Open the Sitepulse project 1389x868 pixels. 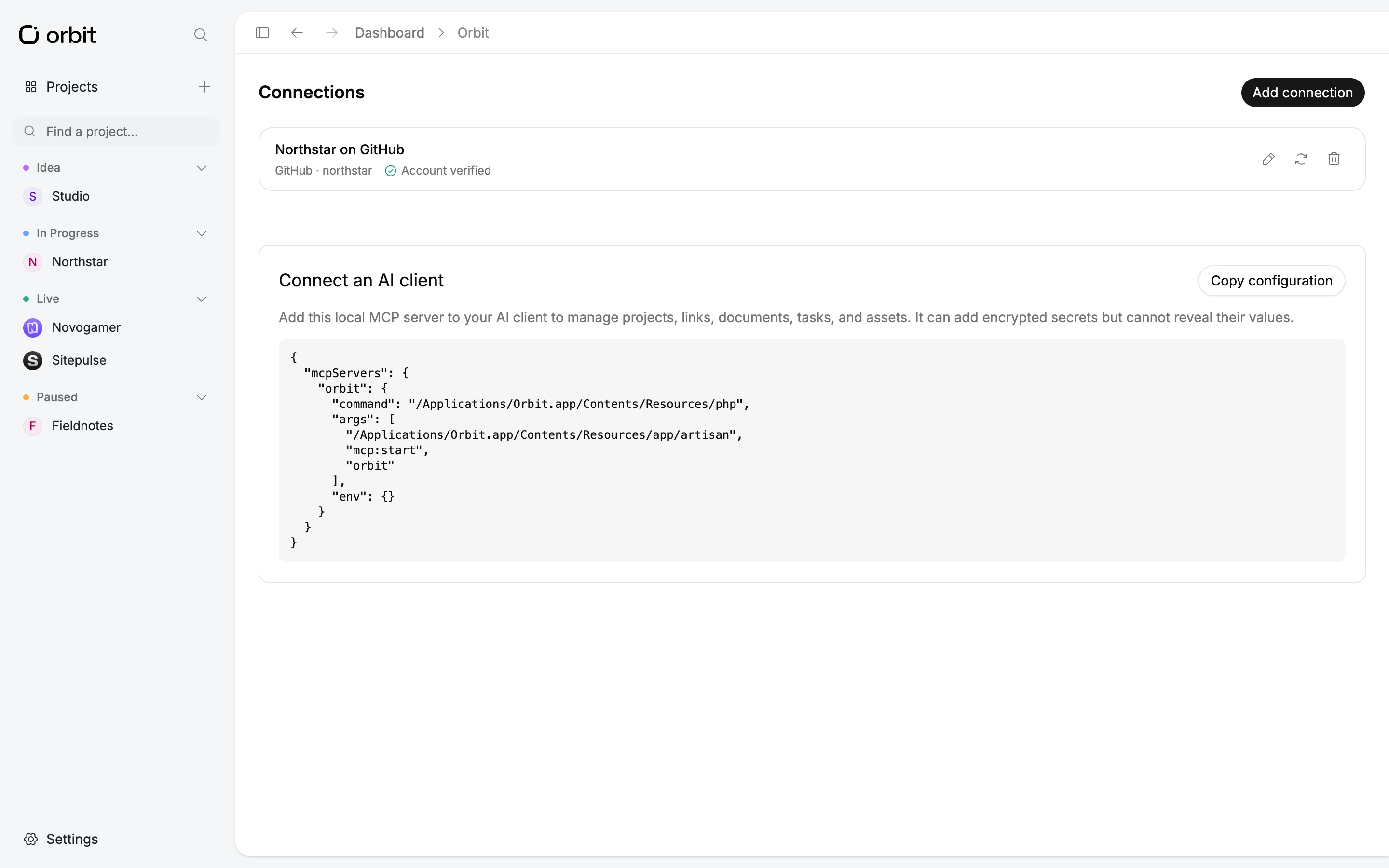pos(115,361)
